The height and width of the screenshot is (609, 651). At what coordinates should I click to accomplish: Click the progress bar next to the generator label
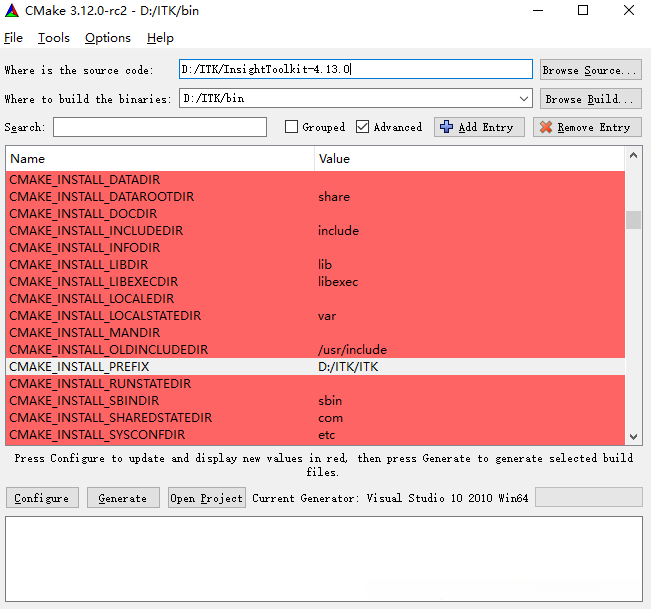coord(589,497)
